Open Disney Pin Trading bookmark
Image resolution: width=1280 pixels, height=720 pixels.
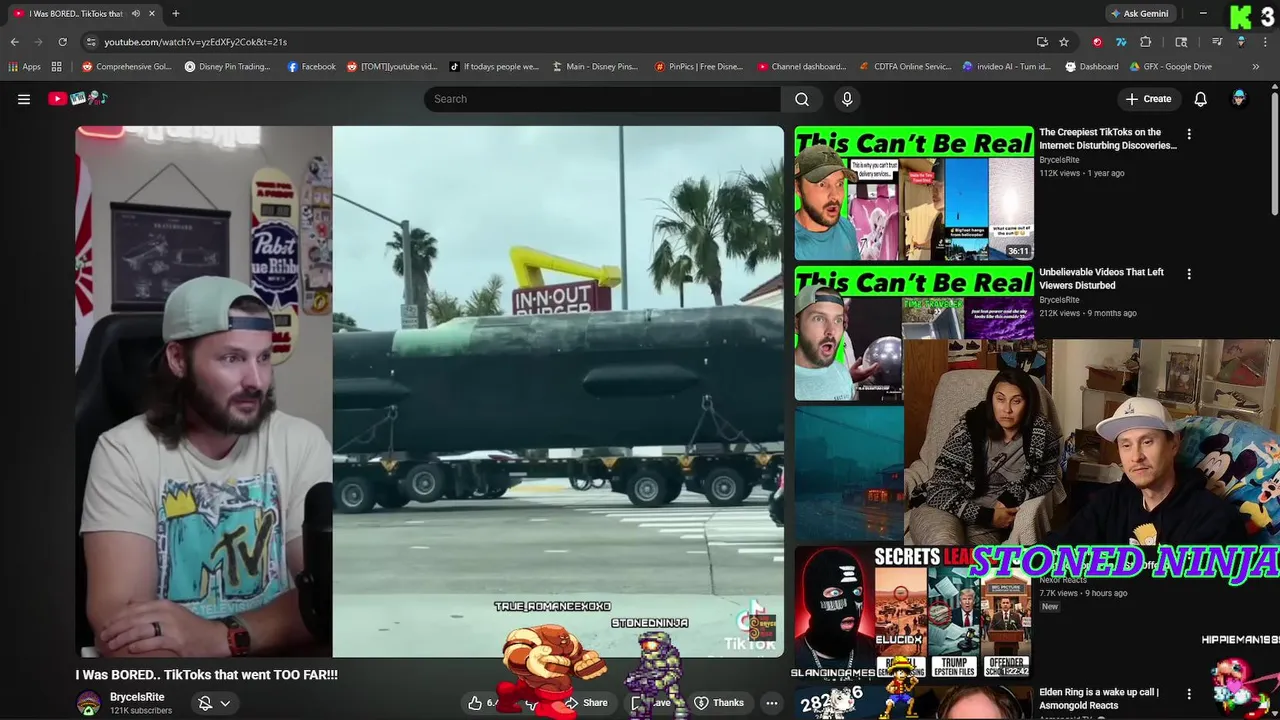pos(227,67)
